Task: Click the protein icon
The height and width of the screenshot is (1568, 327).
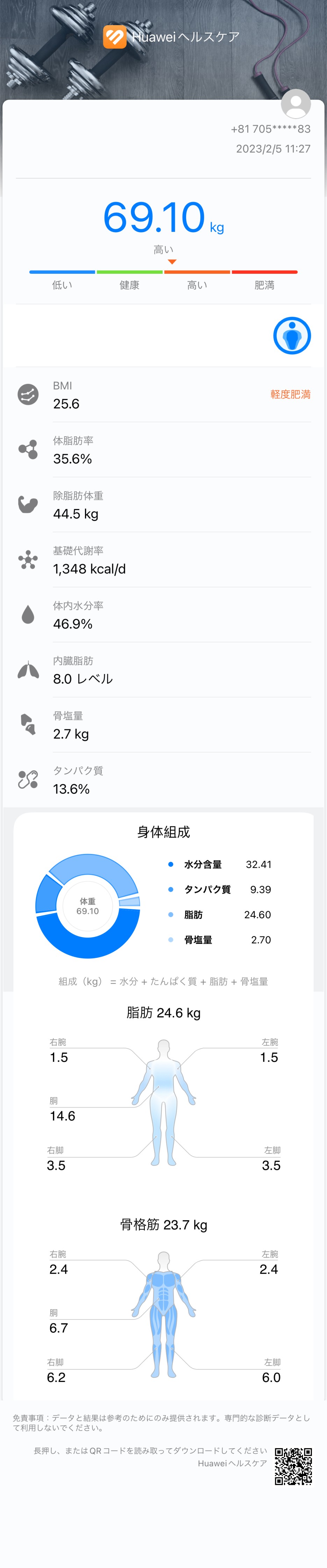Action: tap(28, 780)
